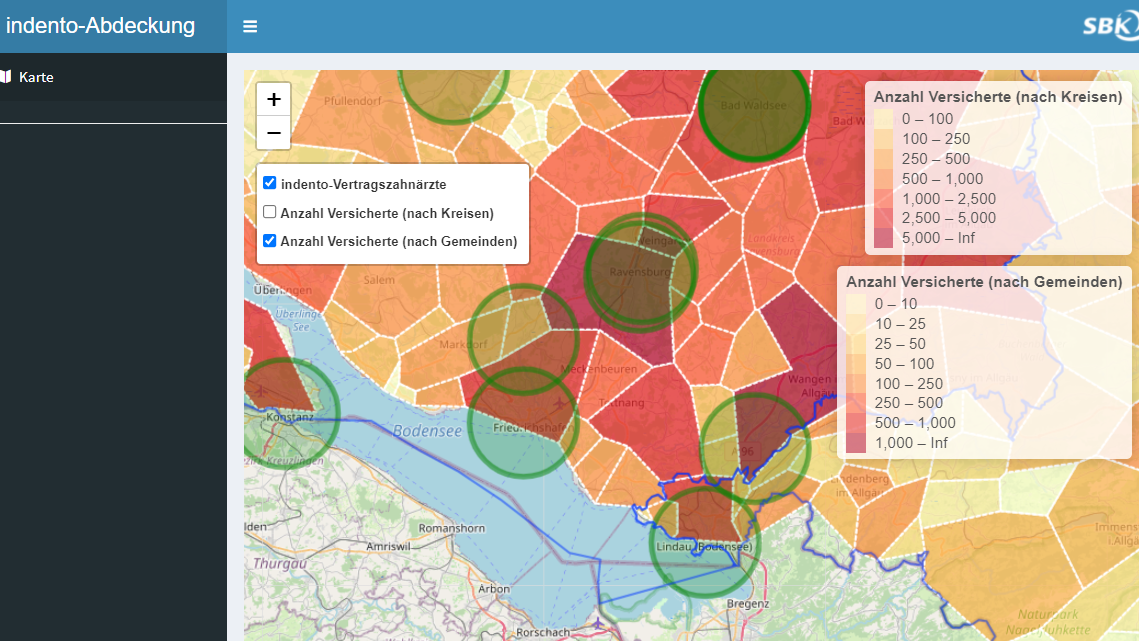
Task: Click the 1,000 – Inf swatch in Gemeinden legend
Action: pos(856,443)
